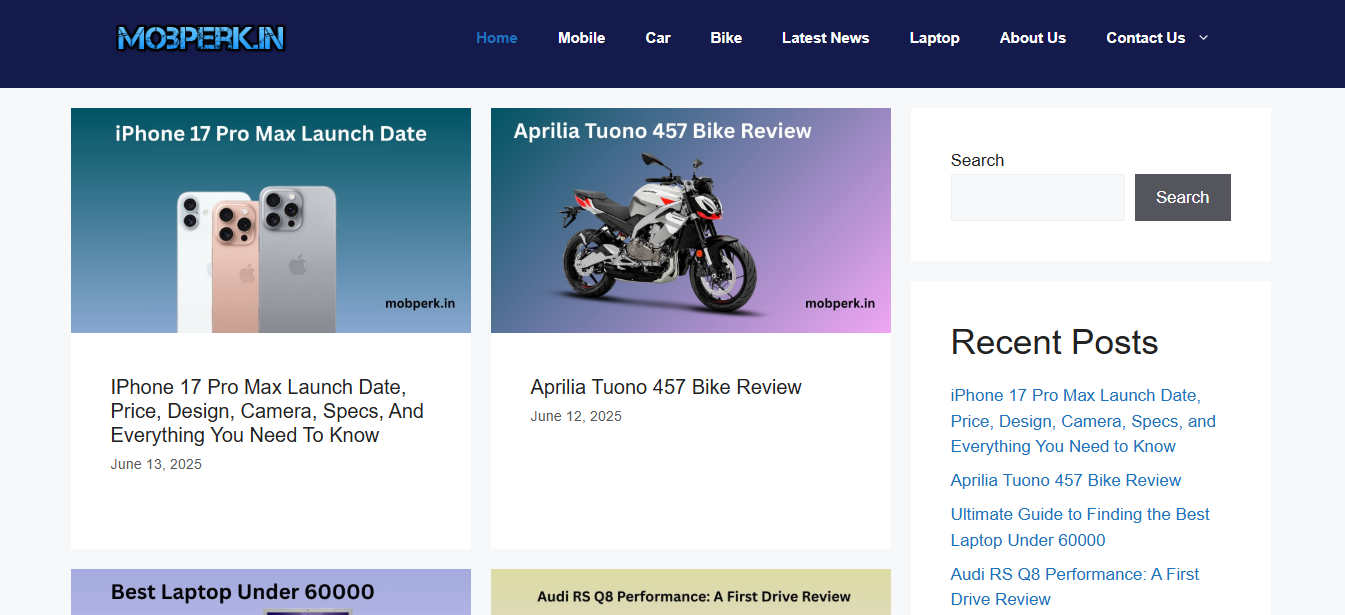Open the Best Laptop Under 60000 thumbnail
The height and width of the screenshot is (615, 1345).
[x=271, y=592]
